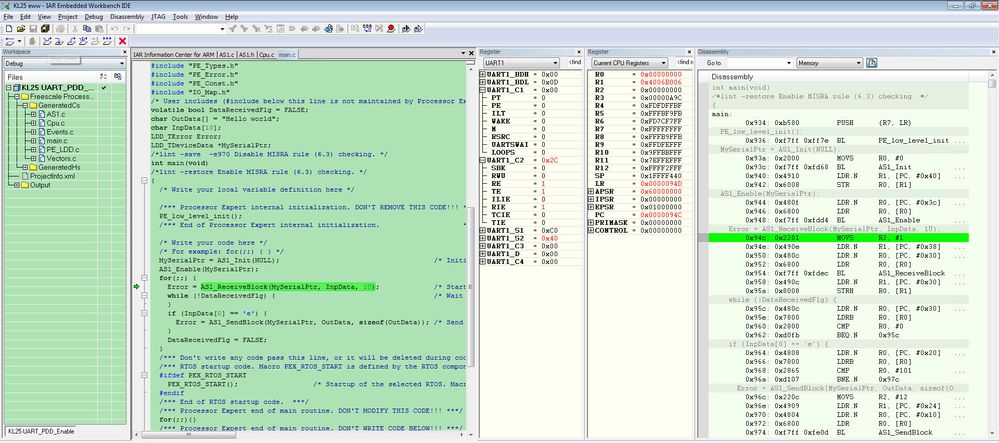
Task: Click the R1 value 0x4006B006
Action: point(661,82)
